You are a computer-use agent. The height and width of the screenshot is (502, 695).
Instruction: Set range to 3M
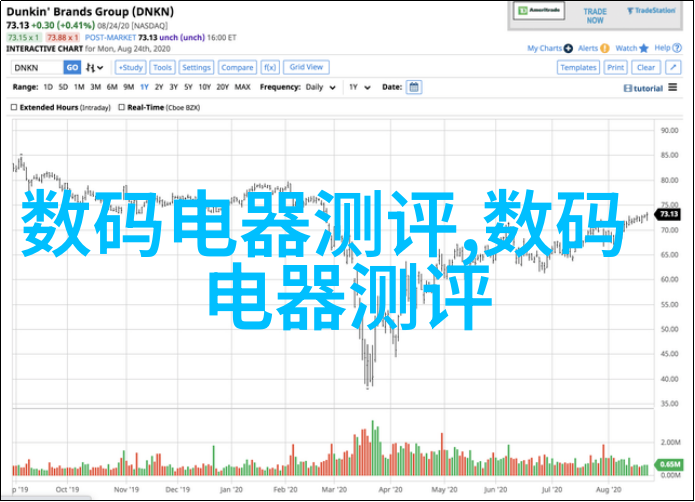click(x=95, y=87)
